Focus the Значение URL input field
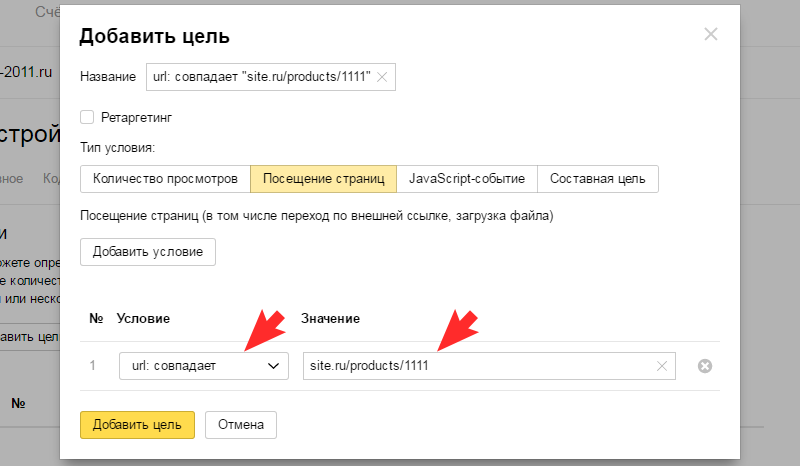The width and height of the screenshot is (800, 466). (480, 366)
